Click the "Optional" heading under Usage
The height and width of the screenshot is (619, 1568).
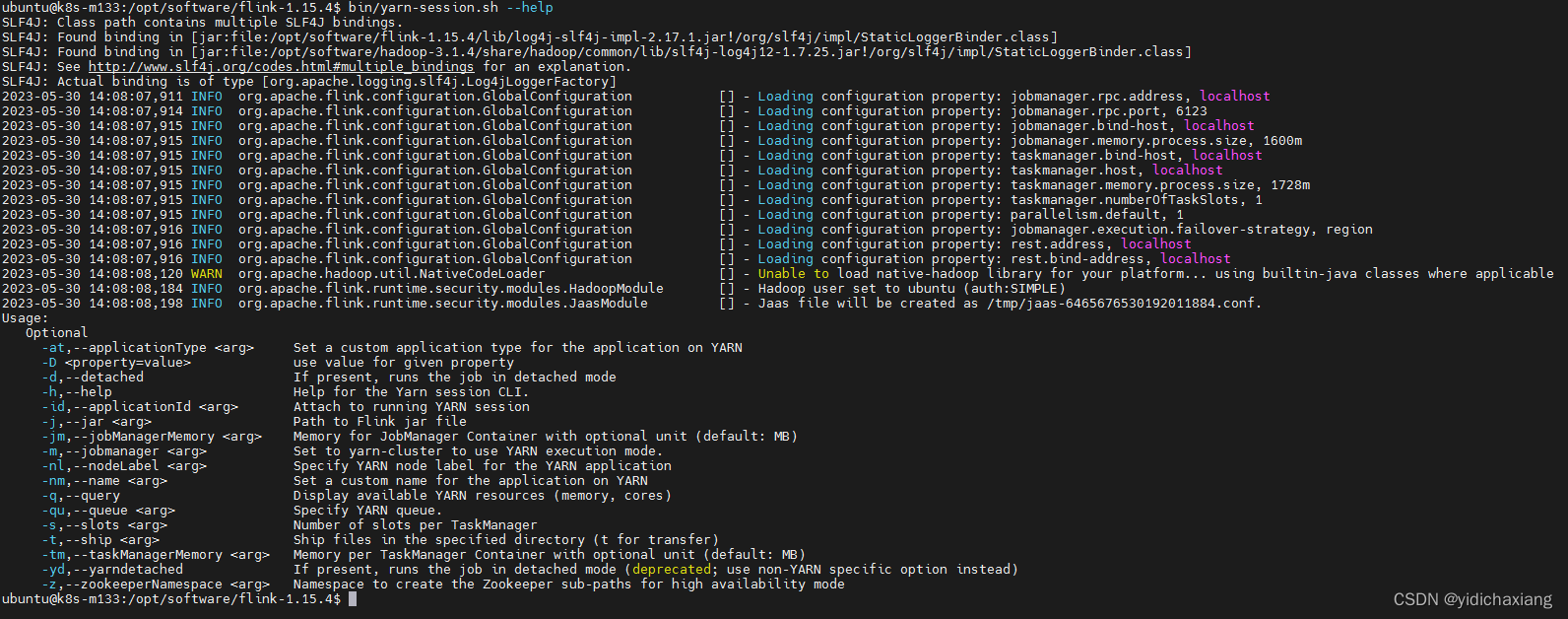tap(57, 333)
